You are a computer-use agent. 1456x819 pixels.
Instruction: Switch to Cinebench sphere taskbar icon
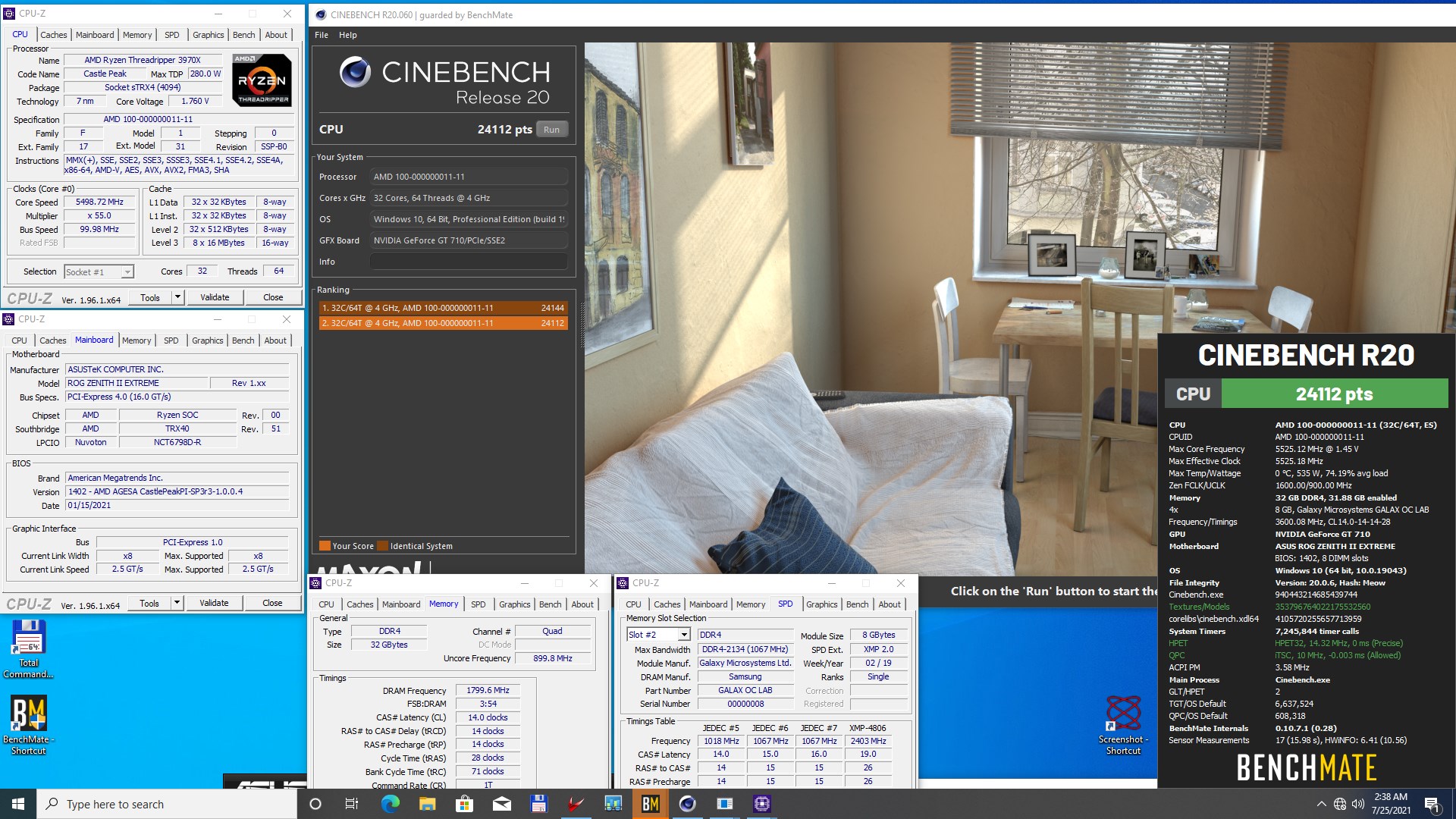coord(688,804)
